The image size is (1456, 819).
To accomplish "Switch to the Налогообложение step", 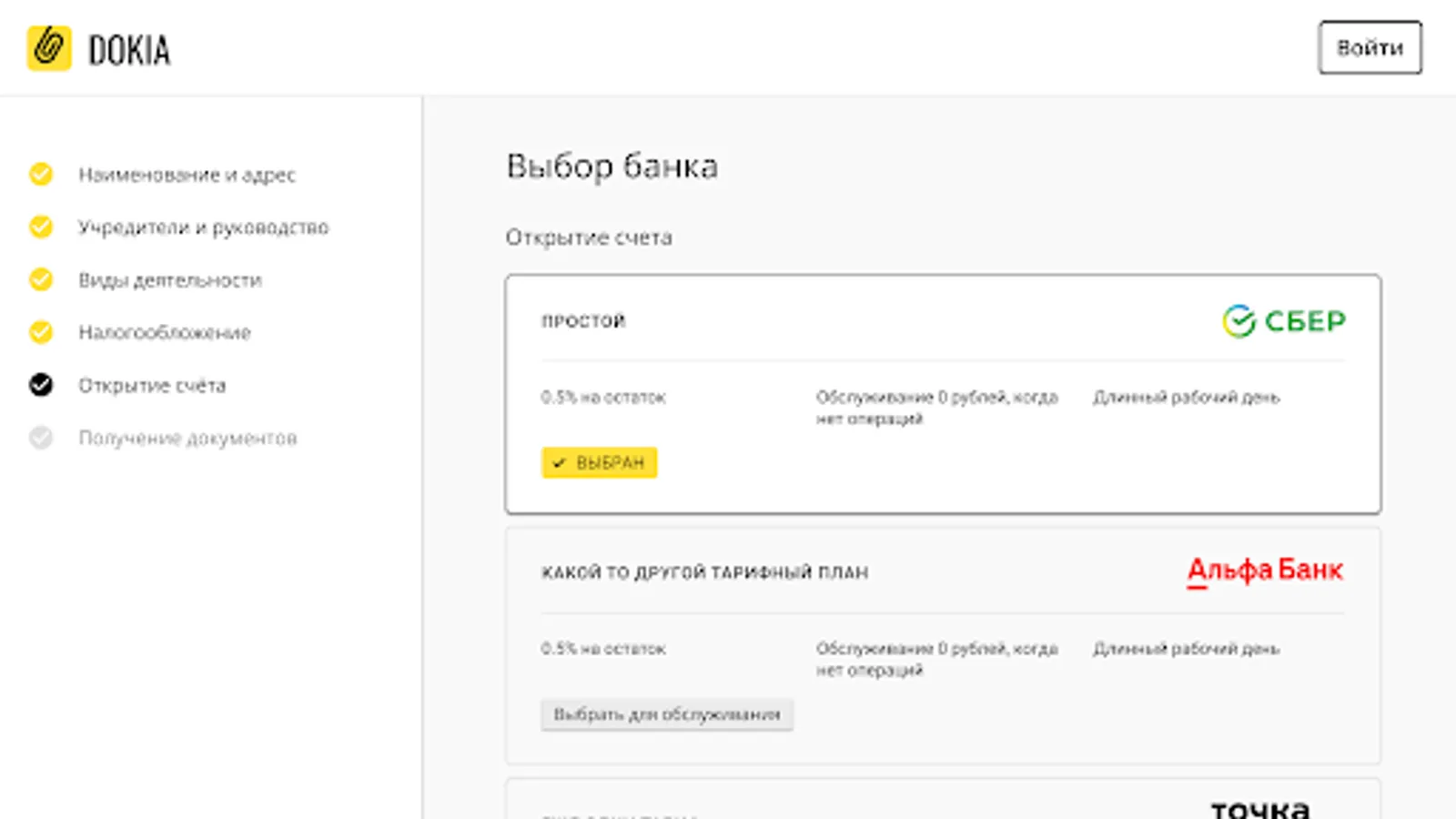I will (165, 333).
